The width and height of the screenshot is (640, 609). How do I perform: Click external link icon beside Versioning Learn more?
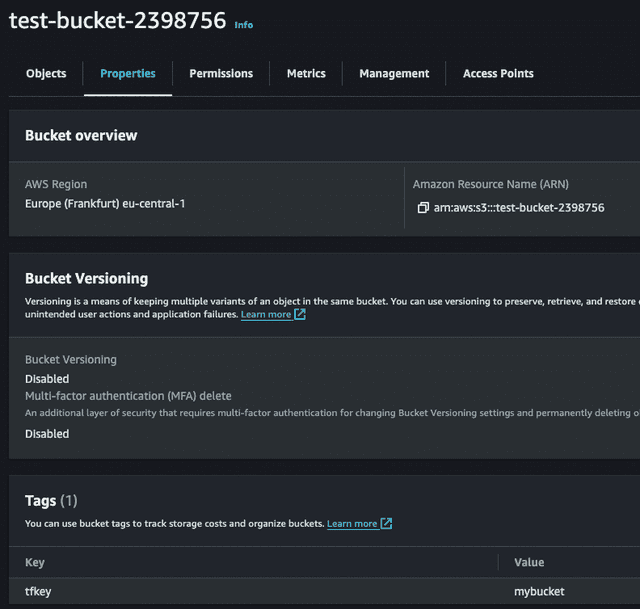point(300,314)
